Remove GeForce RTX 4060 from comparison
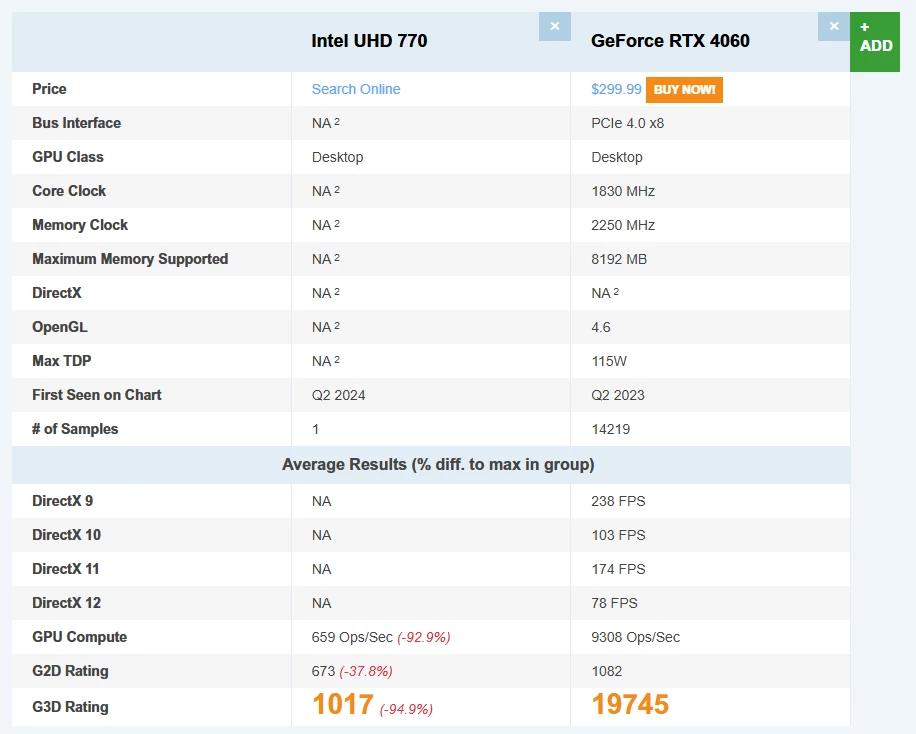The width and height of the screenshot is (916, 734). point(834,26)
